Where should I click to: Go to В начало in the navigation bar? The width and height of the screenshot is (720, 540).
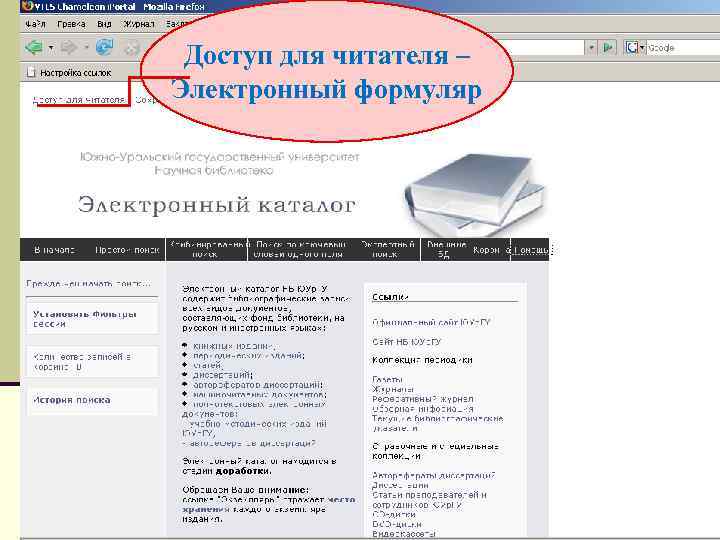(x=54, y=250)
